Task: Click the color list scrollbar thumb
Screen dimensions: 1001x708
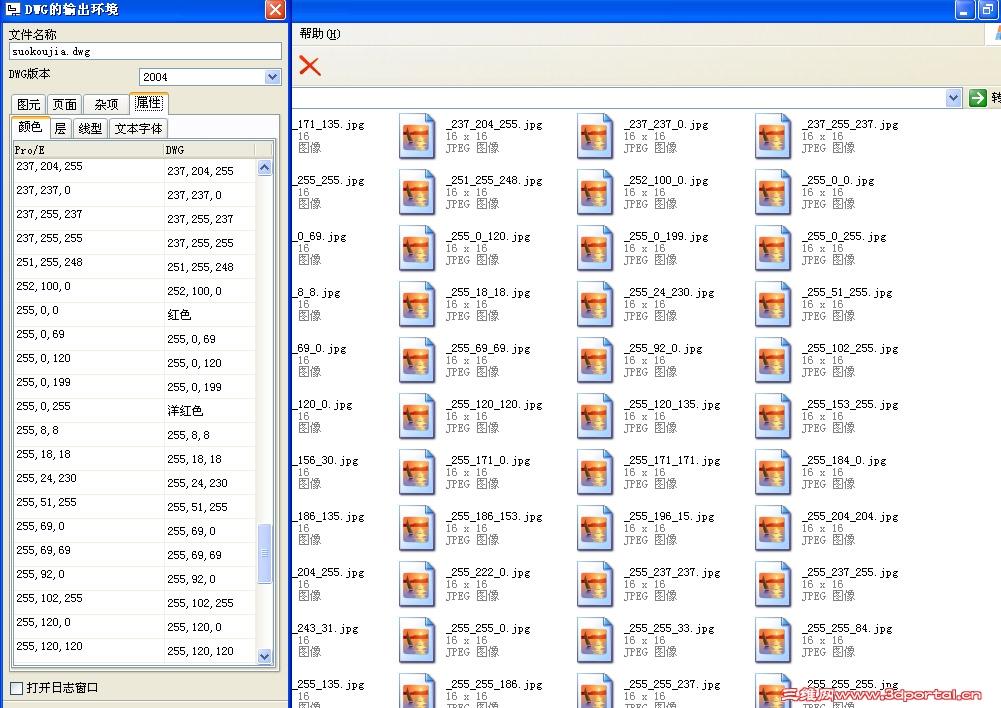Action: [264, 553]
